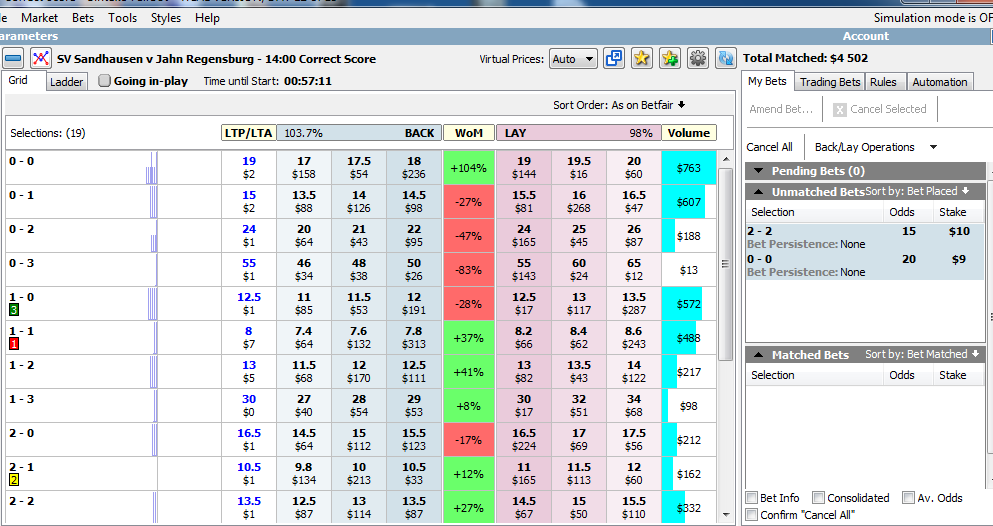The image size is (993, 526).
Task: Click back price 18 for 0 - 0
Action: (x=414, y=168)
